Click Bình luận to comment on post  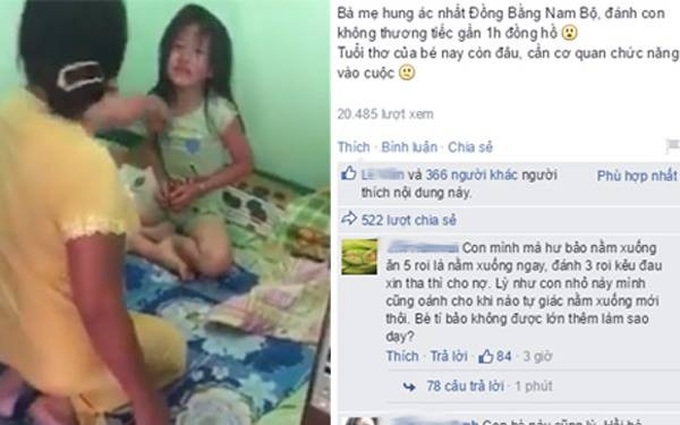pos(409,147)
